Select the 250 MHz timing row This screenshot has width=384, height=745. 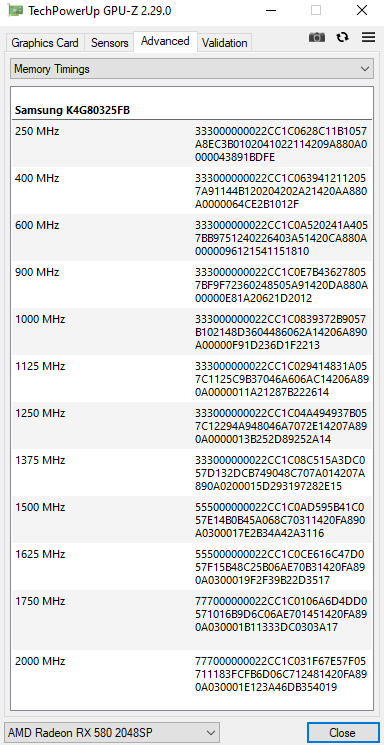(192, 143)
